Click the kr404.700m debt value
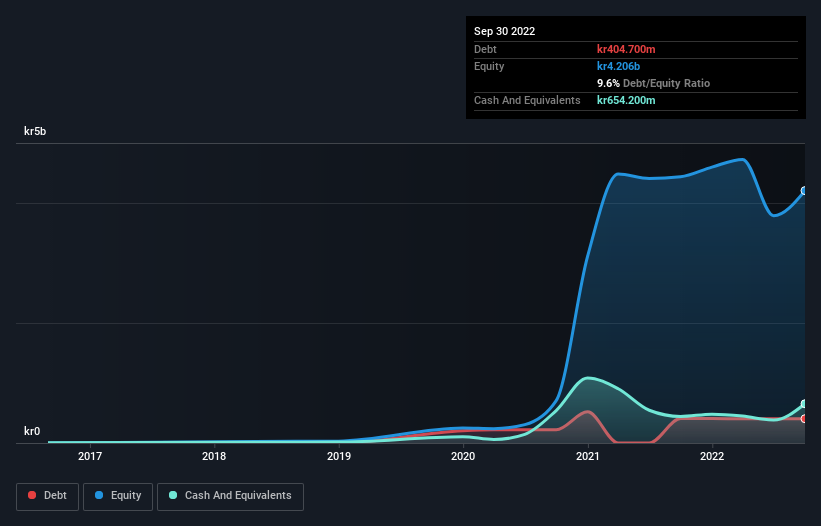The height and width of the screenshot is (526, 821). (x=626, y=49)
